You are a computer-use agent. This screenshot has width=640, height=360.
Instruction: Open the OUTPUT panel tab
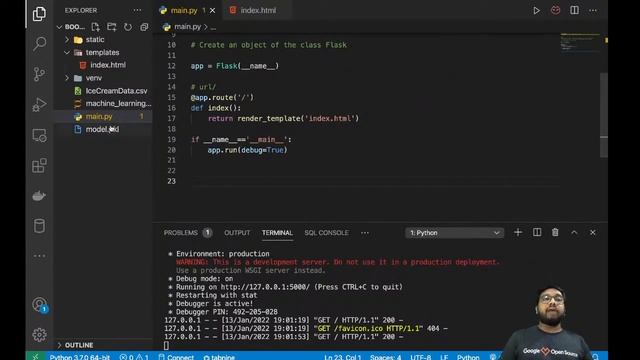[x=237, y=233]
